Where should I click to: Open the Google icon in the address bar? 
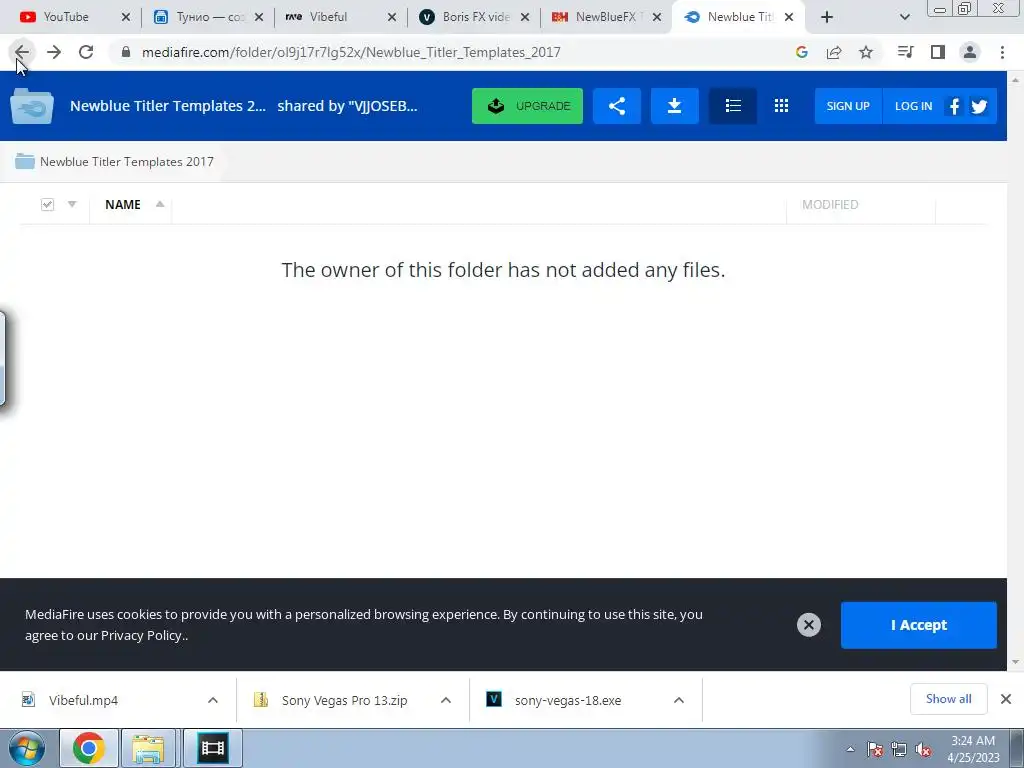click(802, 52)
